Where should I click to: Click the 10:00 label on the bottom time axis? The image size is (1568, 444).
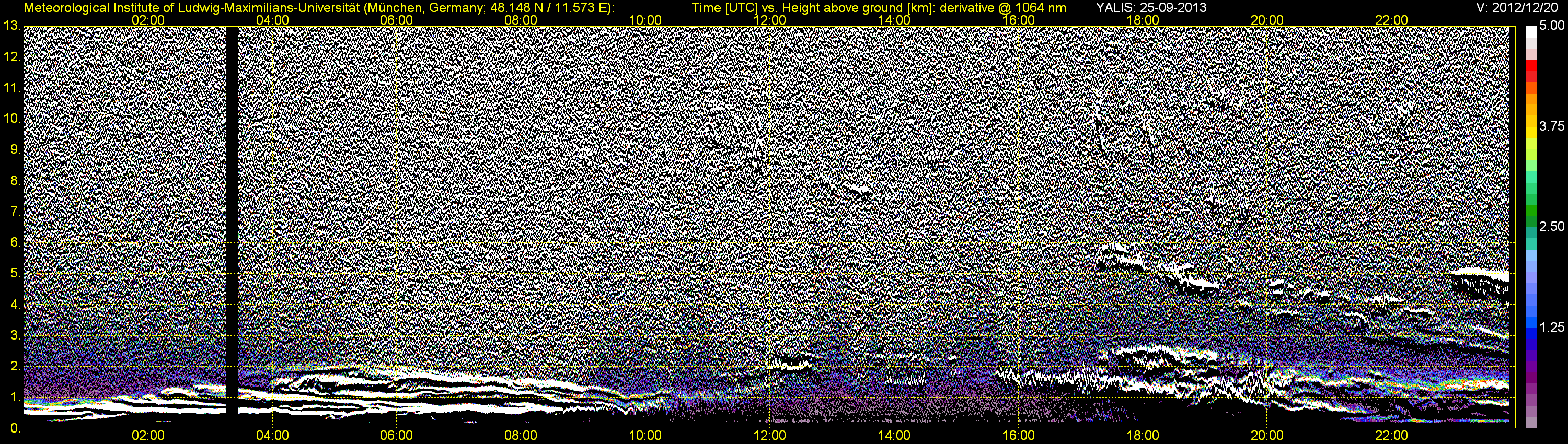point(645,436)
